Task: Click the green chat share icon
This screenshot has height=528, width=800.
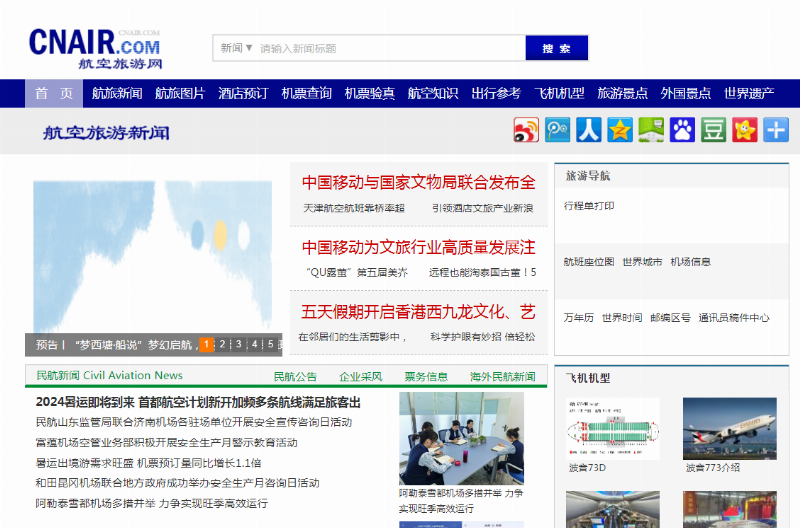Action: click(651, 130)
